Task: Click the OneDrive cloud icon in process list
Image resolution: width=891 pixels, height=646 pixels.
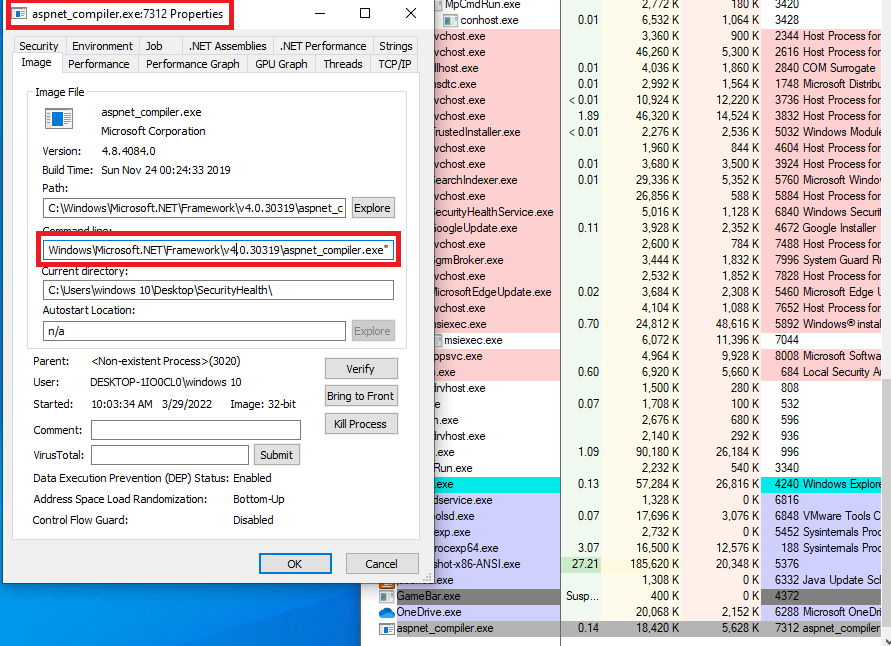Action: 387,612
